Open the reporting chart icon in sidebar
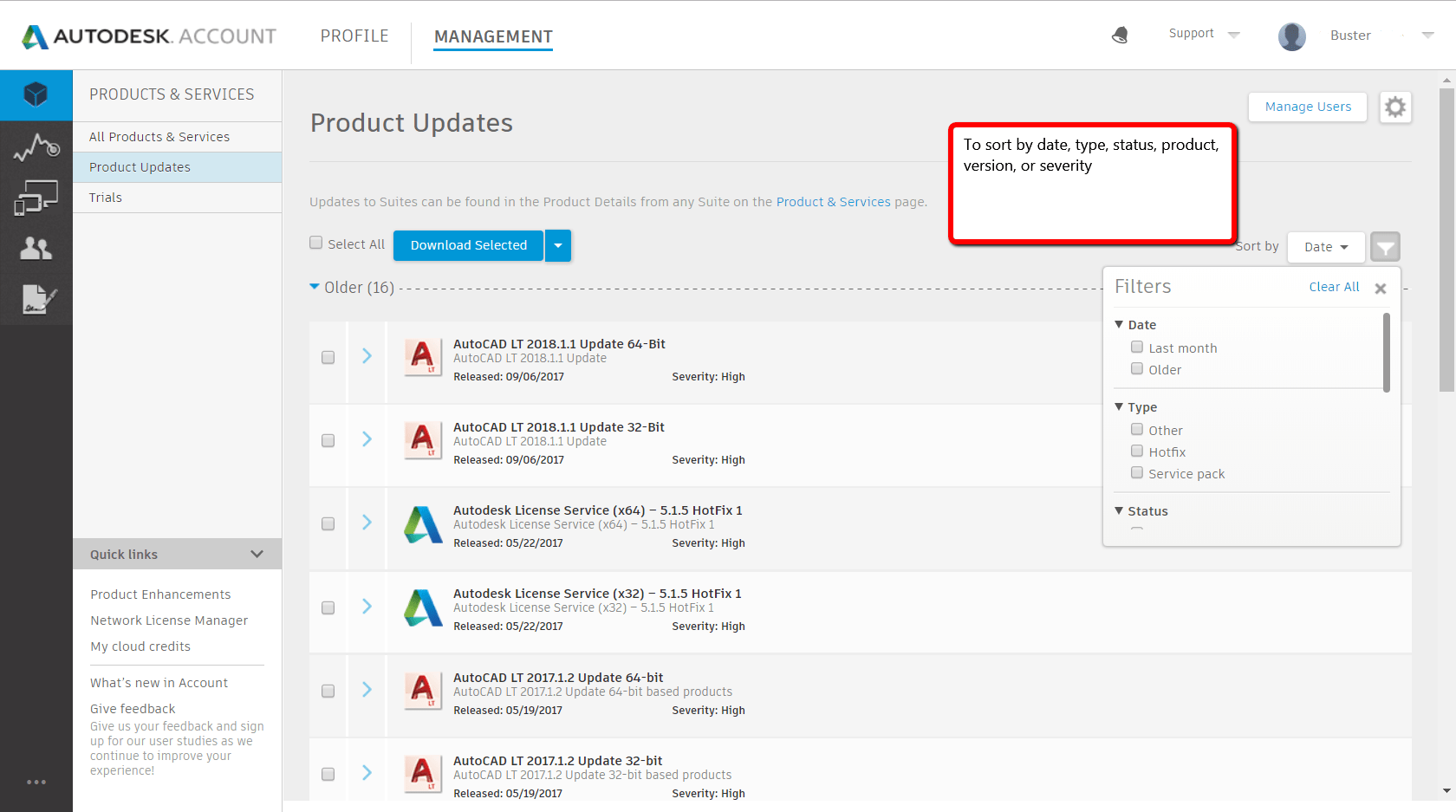This screenshot has width=1456, height=812. pos(36,147)
